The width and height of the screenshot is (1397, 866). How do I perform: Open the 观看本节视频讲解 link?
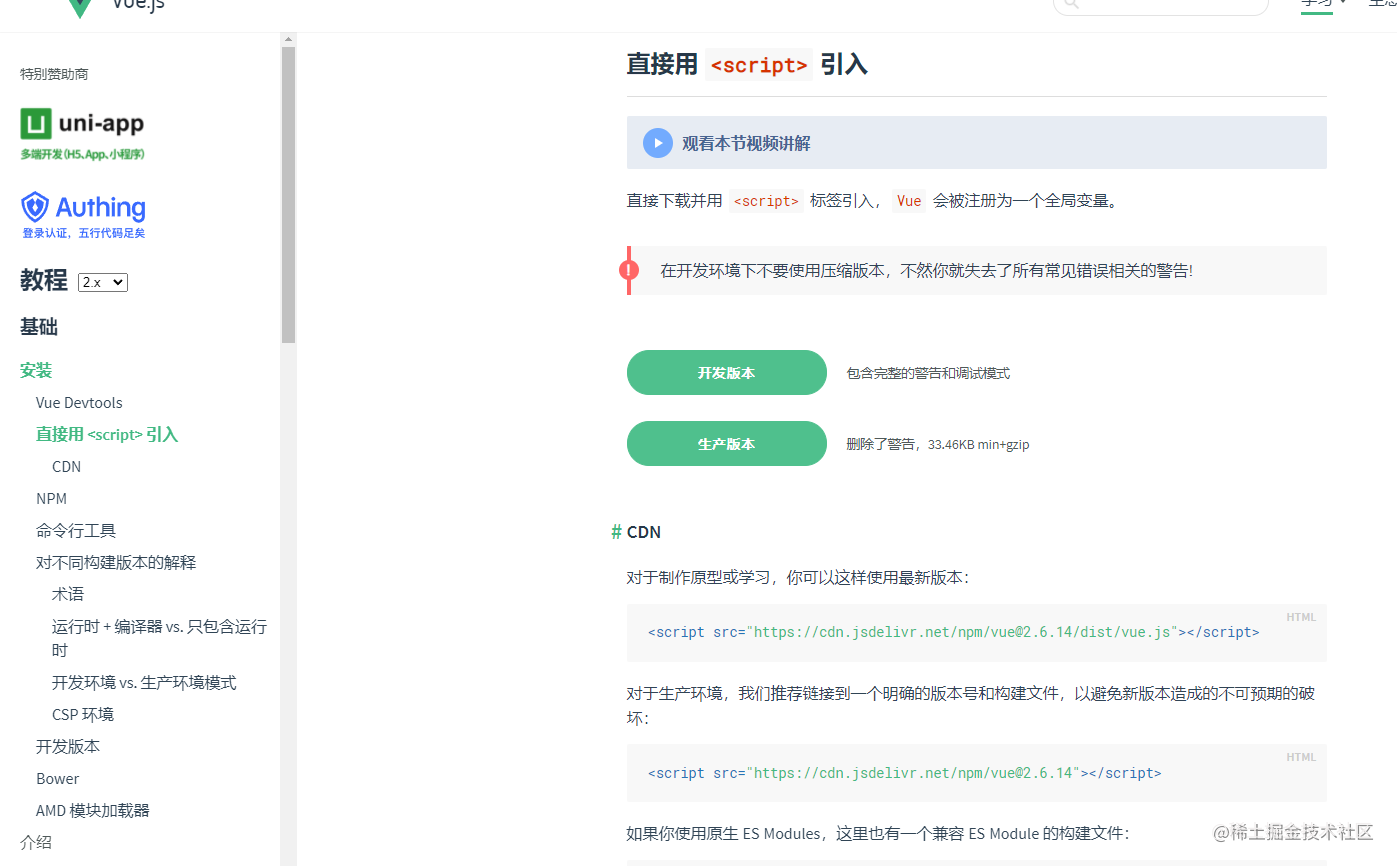[746, 143]
